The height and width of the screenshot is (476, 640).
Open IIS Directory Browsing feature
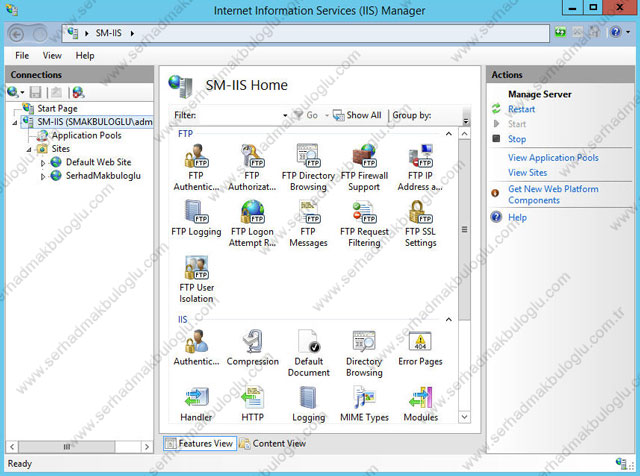coord(364,353)
